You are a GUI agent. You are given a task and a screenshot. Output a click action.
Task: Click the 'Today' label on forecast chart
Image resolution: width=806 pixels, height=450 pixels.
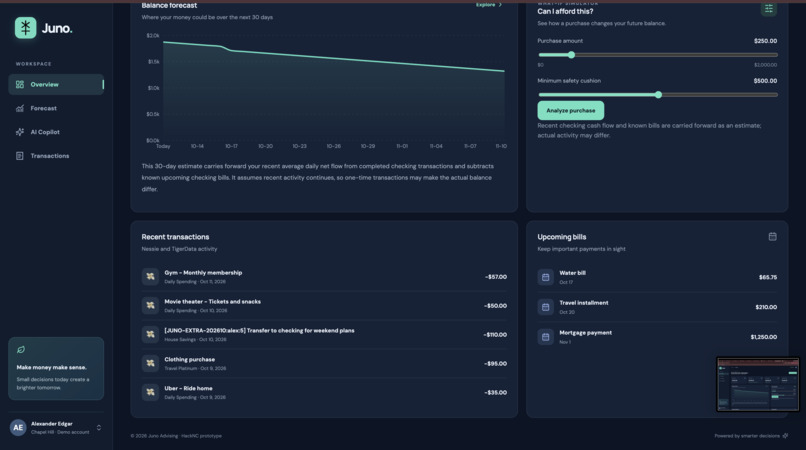163,146
